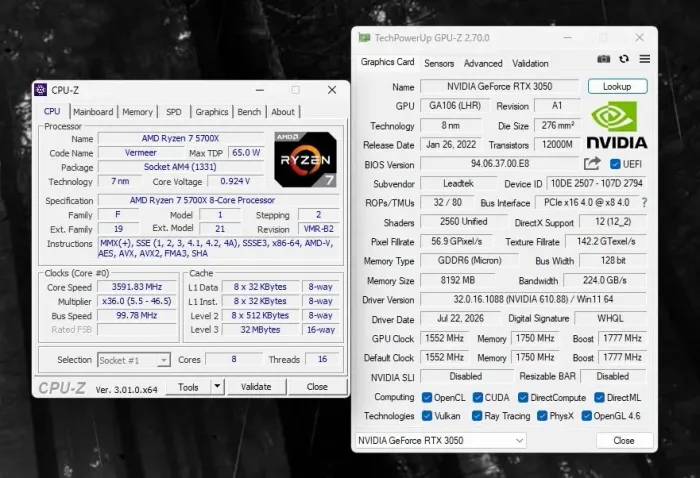The image size is (700, 478).
Task: Click the Code Name value Vermeer
Action: pos(141,153)
